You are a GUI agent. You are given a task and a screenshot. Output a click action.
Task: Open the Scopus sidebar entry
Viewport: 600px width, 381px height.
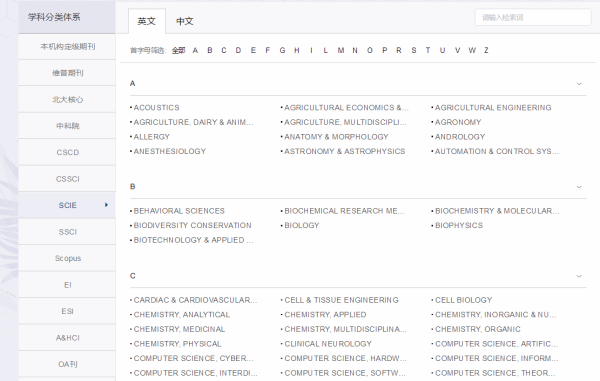pos(67,258)
